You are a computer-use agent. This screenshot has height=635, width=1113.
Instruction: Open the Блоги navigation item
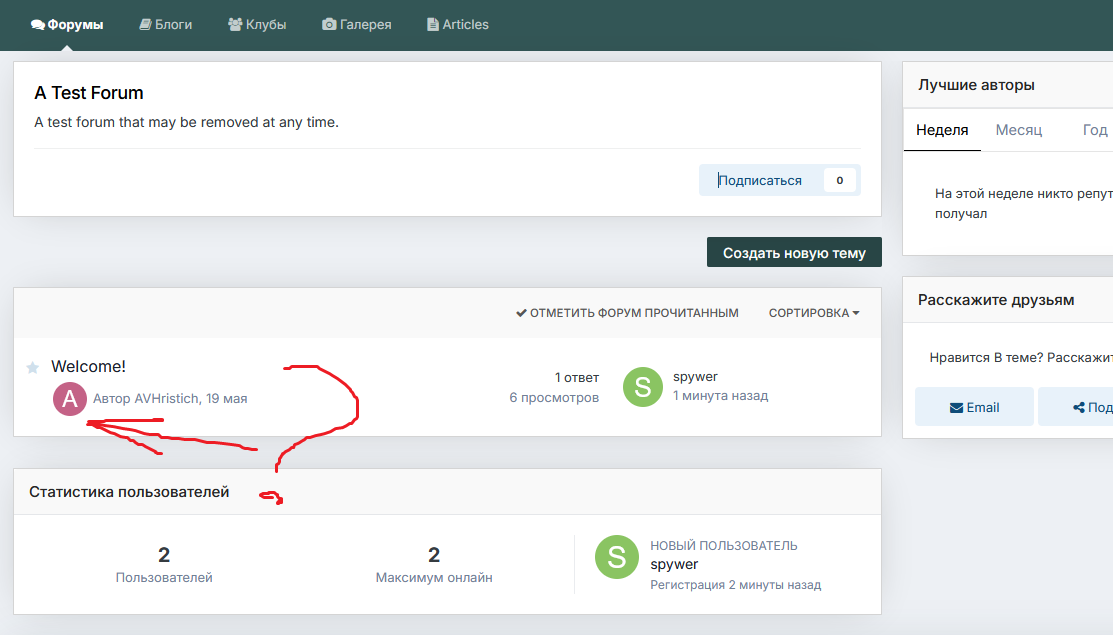pos(165,25)
